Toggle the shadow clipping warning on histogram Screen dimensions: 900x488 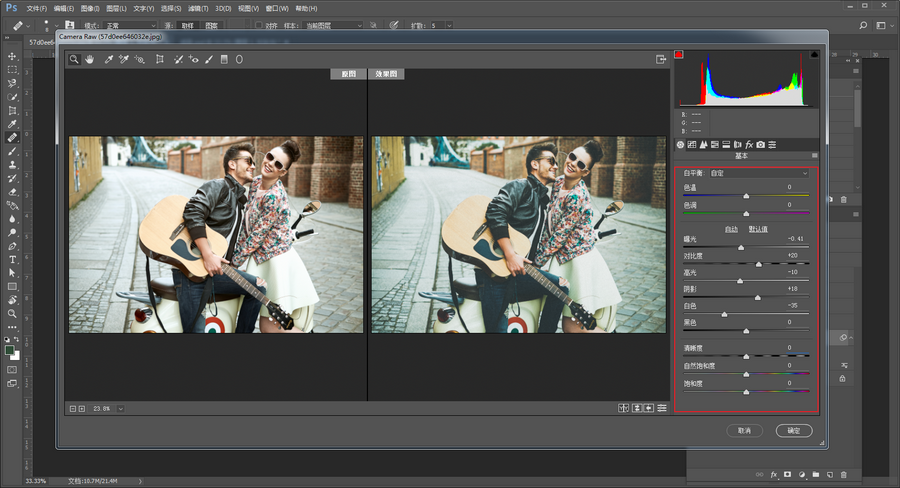tap(679, 54)
